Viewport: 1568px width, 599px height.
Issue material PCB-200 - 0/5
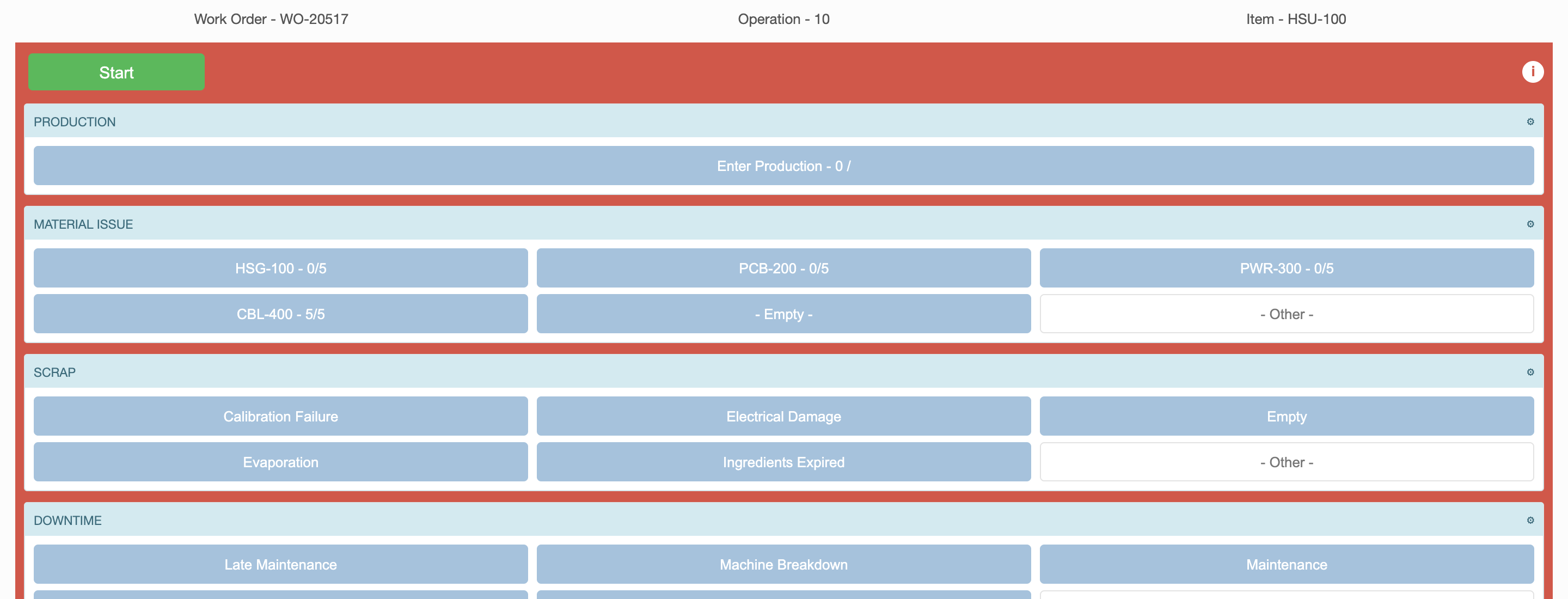783,268
